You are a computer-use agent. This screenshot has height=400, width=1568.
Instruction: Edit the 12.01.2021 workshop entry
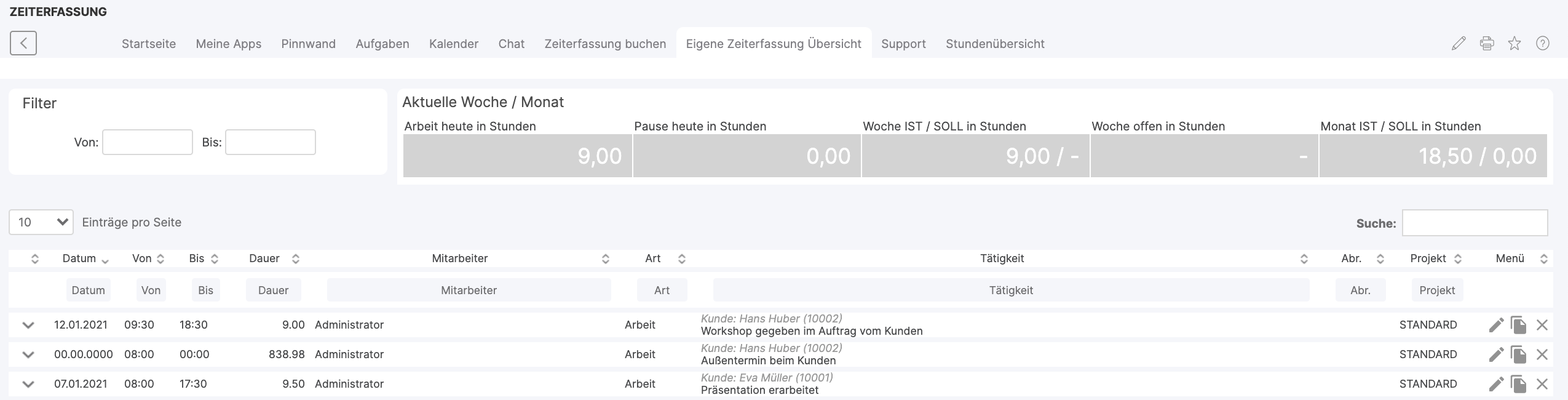(x=1496, y=325)
